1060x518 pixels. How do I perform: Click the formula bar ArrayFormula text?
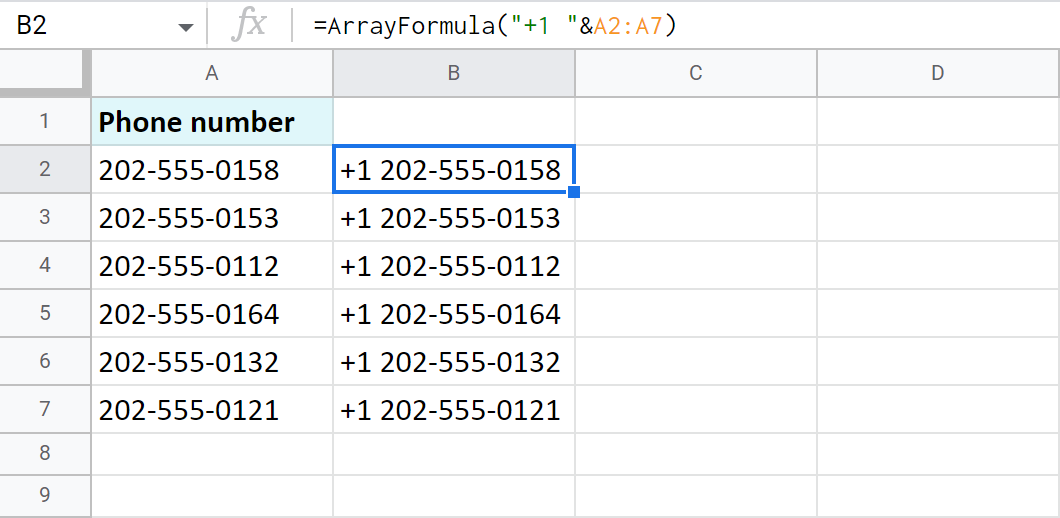[494, 25]
